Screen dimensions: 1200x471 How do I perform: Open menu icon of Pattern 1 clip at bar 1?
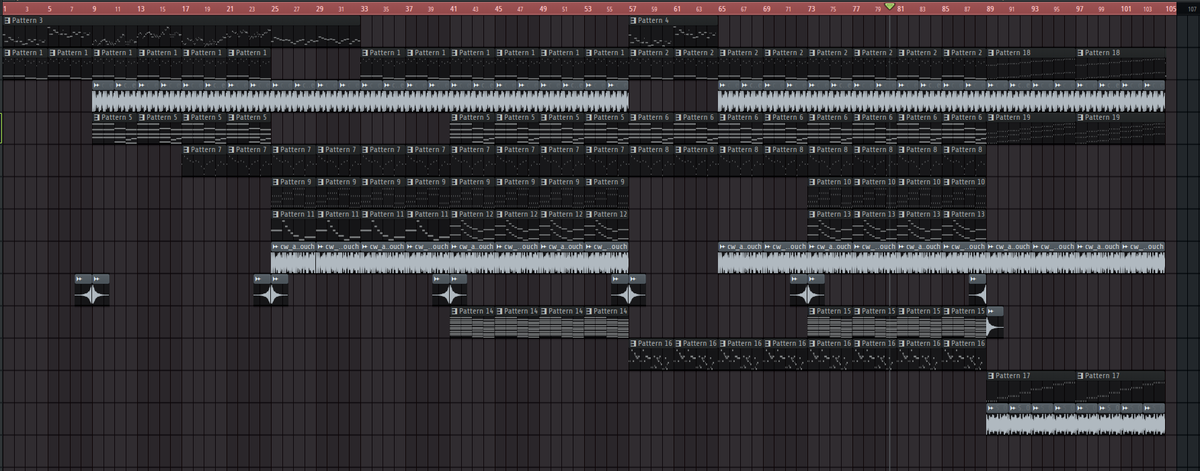pos(7,52)
